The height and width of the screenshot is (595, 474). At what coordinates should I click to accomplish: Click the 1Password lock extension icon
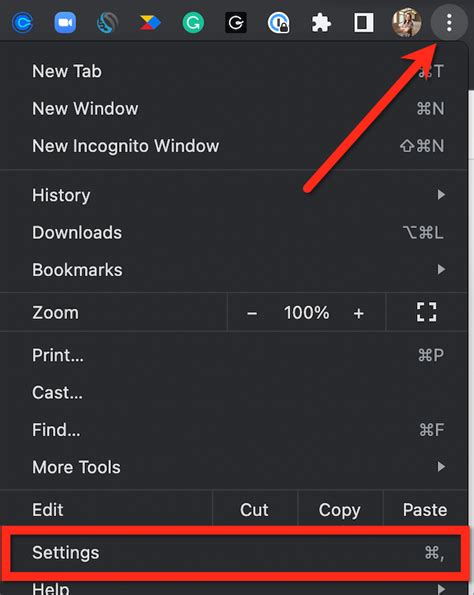click(x=279, y=22)
